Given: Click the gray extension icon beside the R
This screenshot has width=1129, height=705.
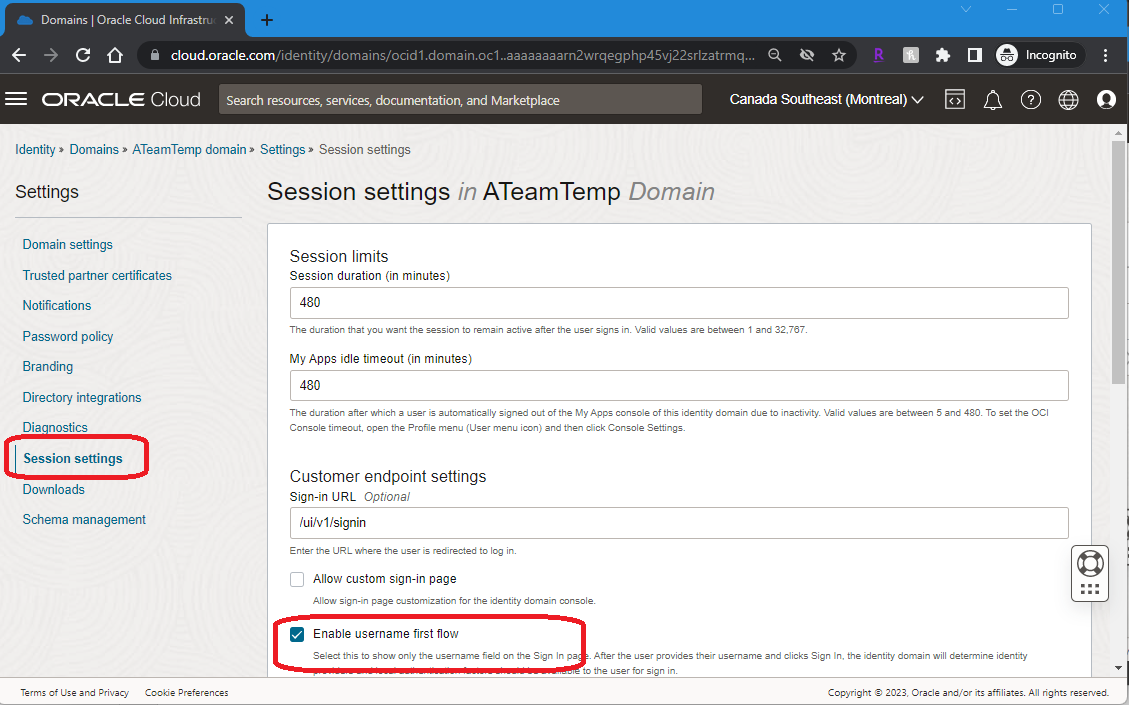Looking at the screenshot, I should pos(910,55).
